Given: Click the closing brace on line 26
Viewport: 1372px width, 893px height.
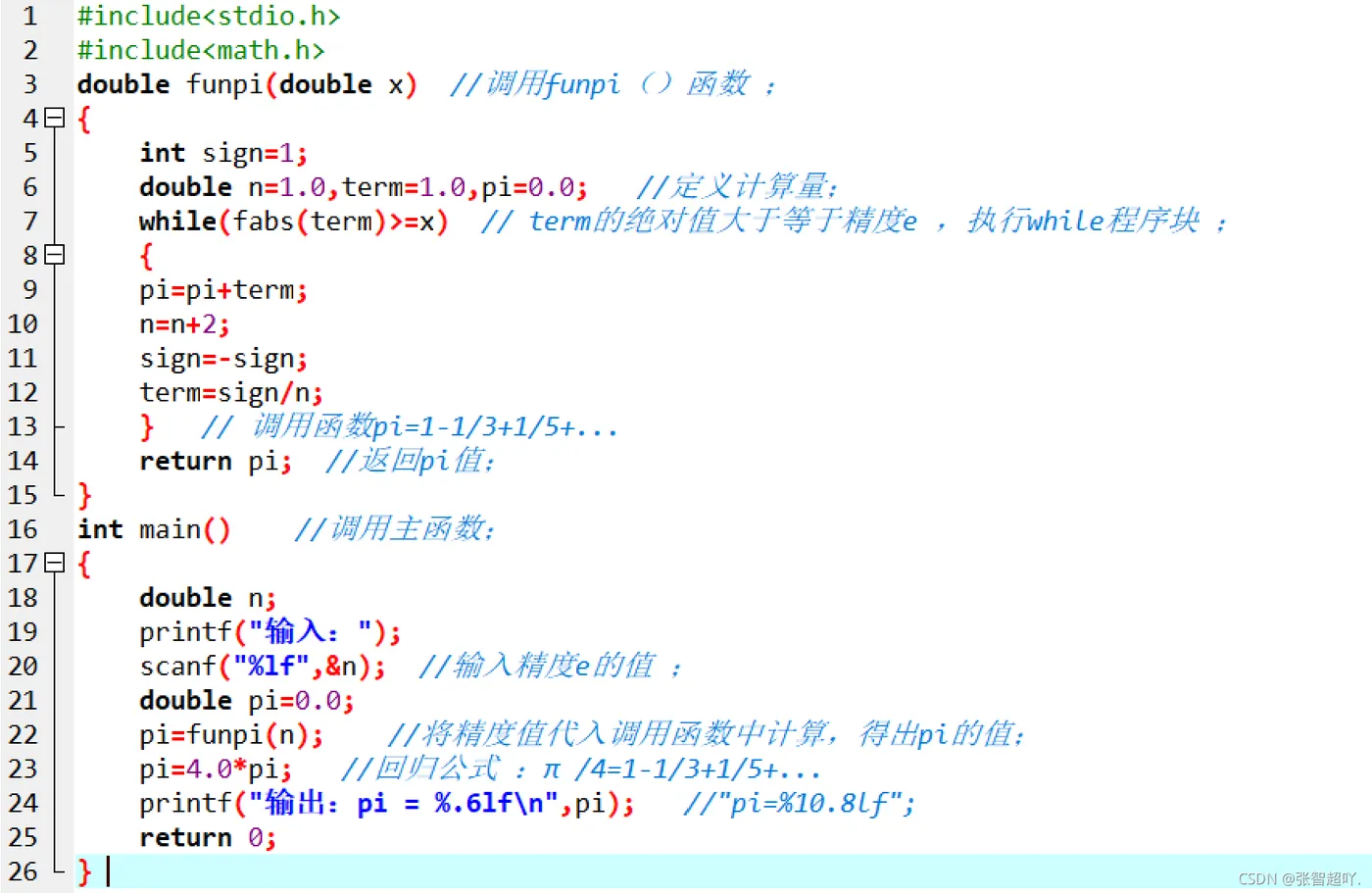Looking at the screenshot, I should pos(84,871).
